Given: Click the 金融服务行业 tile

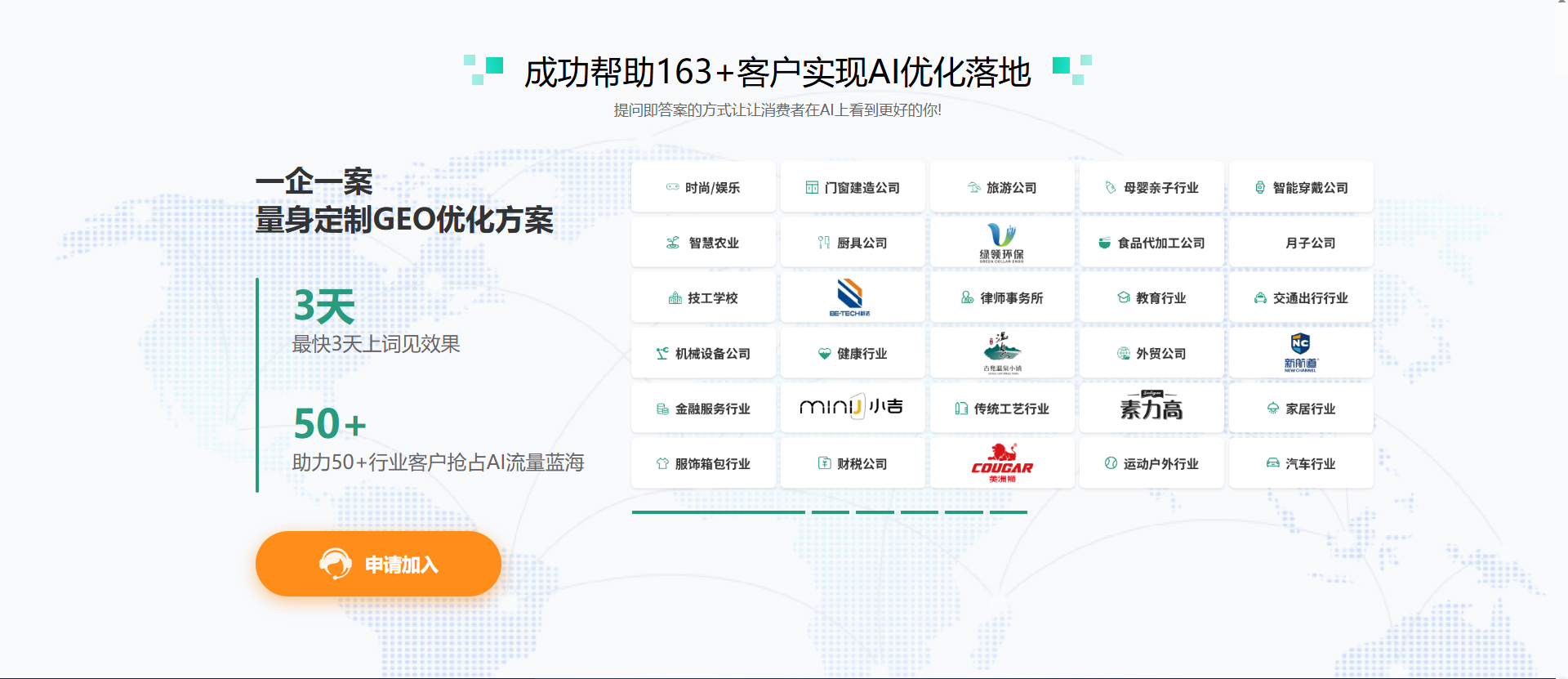Looking at the screenshot, I should click(703, 409).
